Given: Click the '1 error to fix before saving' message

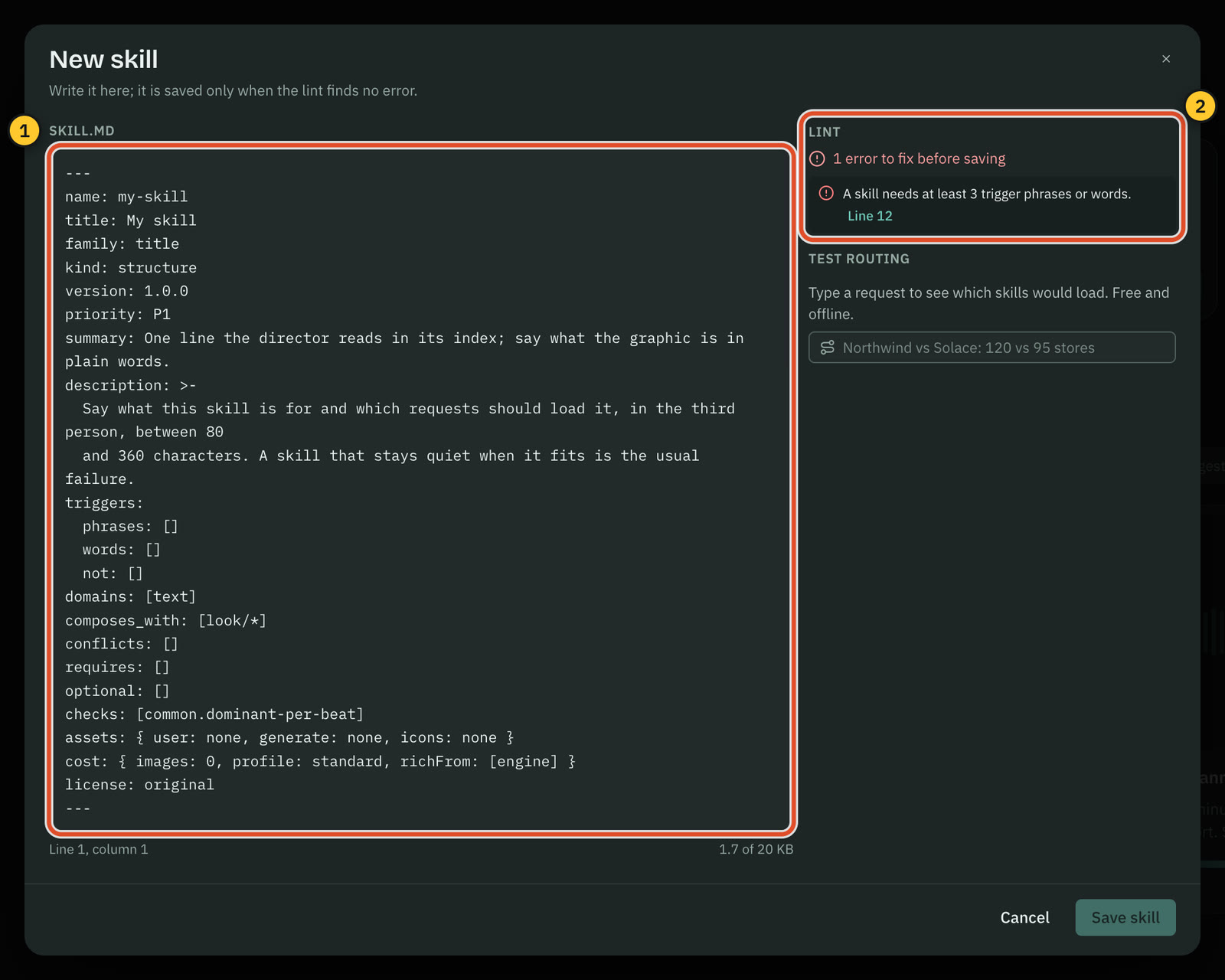Looking at the screenshot, I should (920, 158).
